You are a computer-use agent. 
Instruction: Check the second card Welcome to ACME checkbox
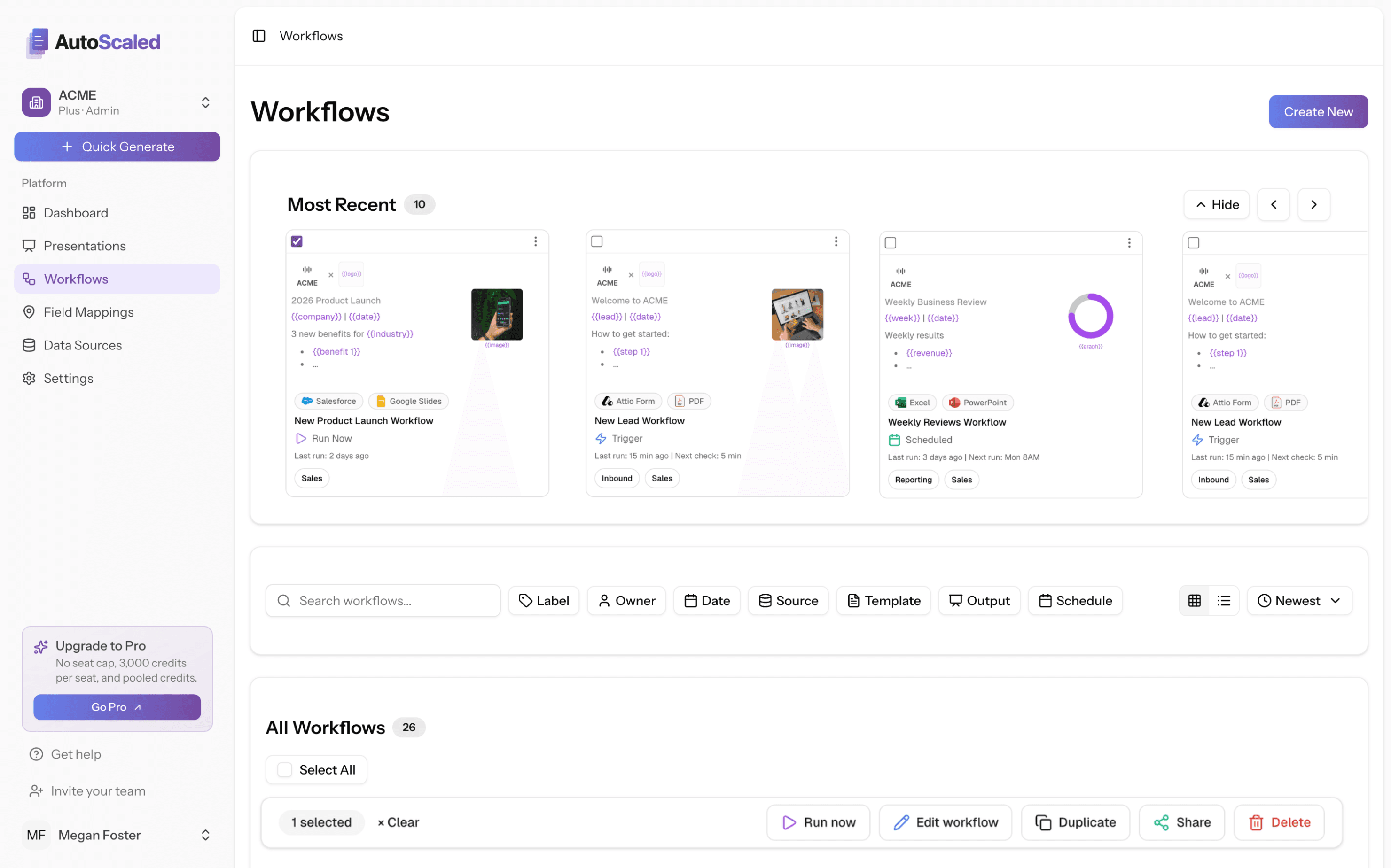pyautogui.click(x=597, y=242)
